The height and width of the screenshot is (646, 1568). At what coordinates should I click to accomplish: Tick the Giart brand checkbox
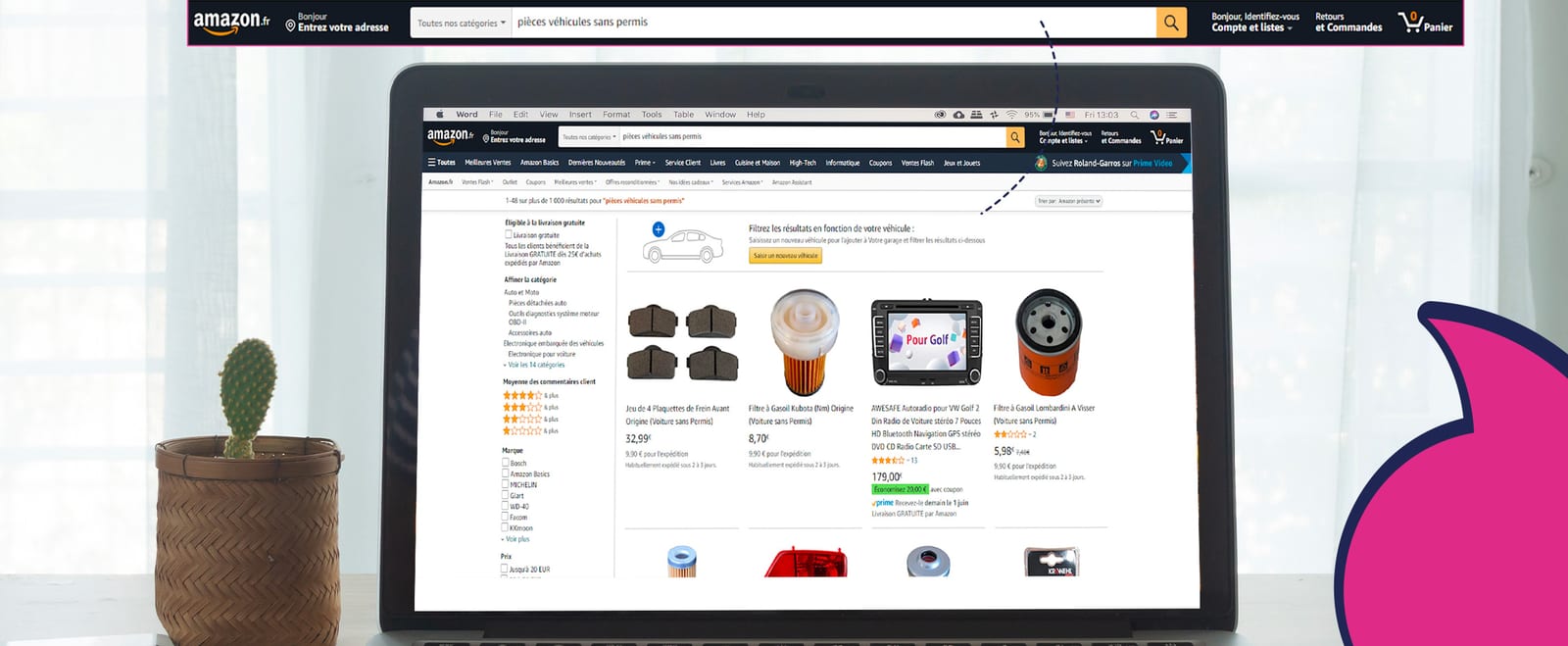pos(506,495)
